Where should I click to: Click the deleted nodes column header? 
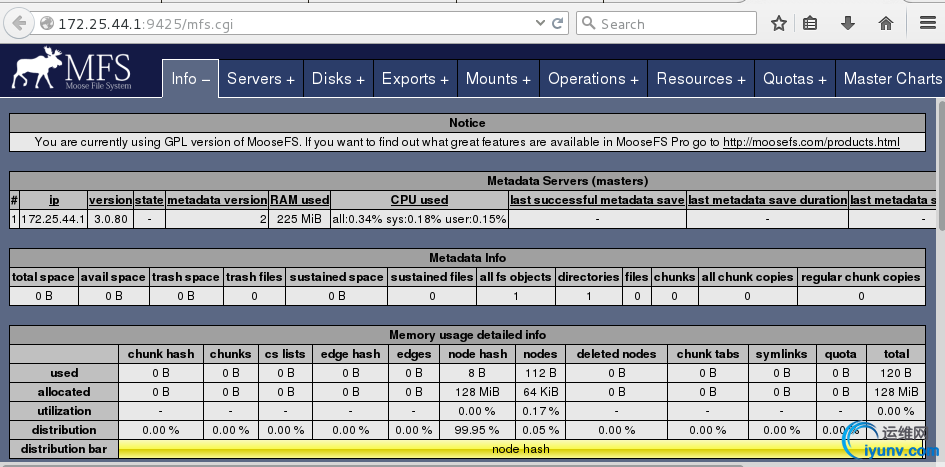click(x=617, y=354)
